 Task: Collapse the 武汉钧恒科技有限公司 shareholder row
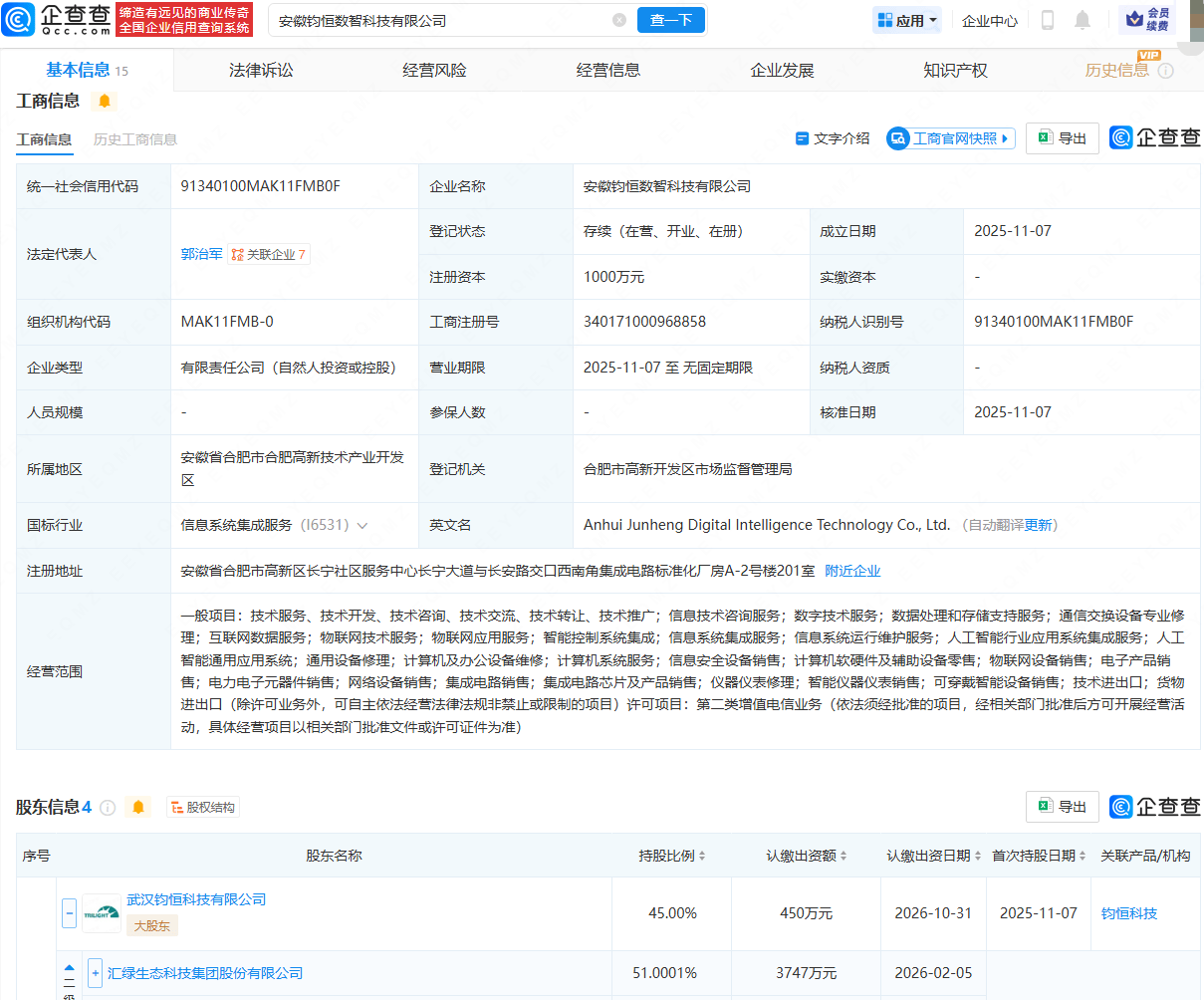click(x=70, y=912)
